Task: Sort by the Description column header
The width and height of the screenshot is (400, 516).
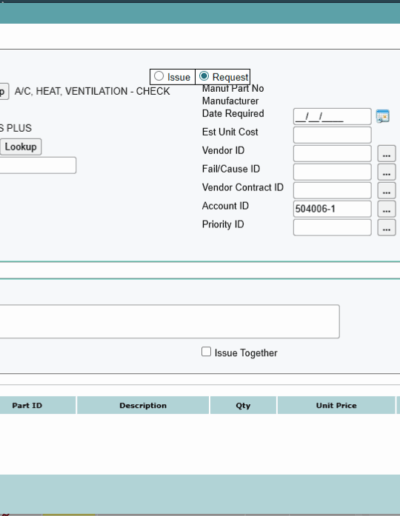Action: (143, 405)
